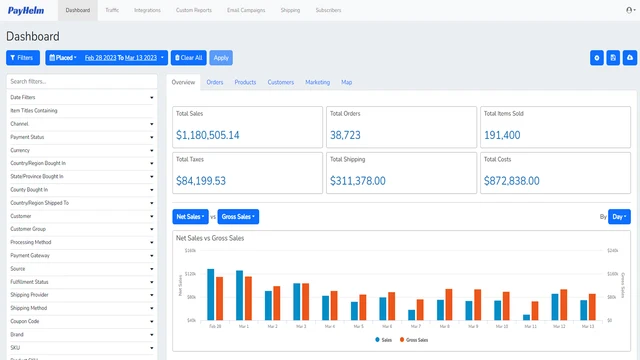Viewport: 640px width, 360px height.
Task: Expand the Shipping Method filter
Action: point(82,308)
